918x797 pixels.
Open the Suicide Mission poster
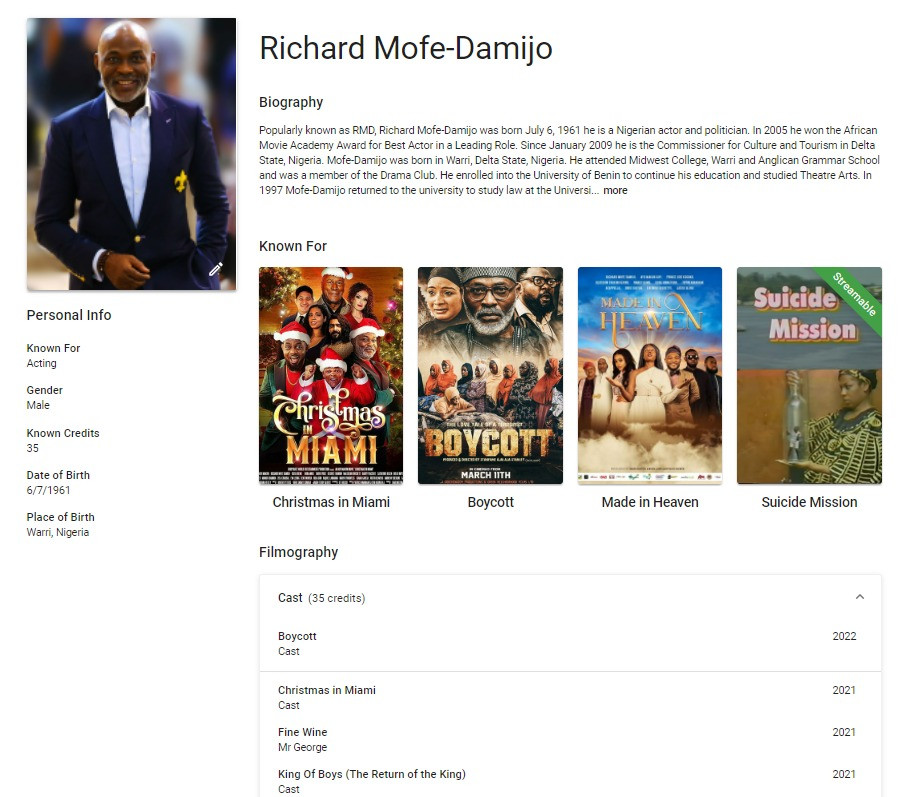point(809,375)
